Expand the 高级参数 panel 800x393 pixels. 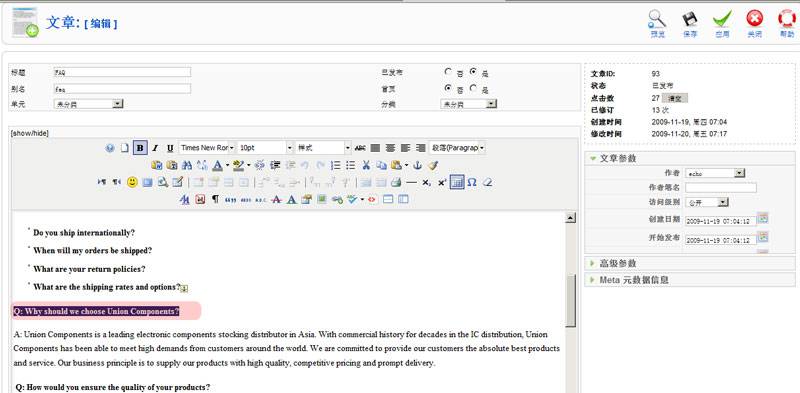tap(689, 263)
